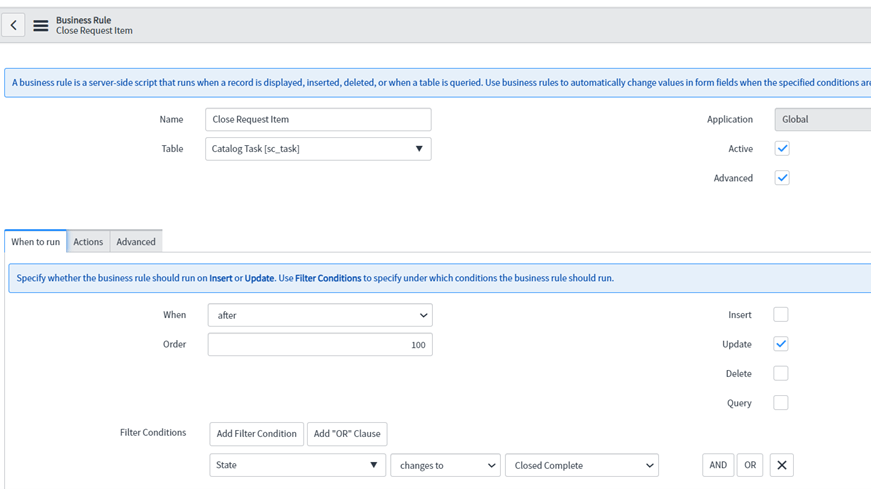This screenshot has width=871, height=489.
Task: Click the 'Business Rule' header title
Action: click(83, 20)
